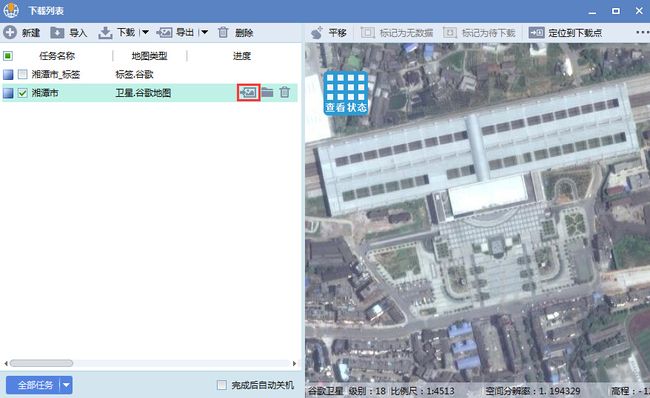Click the 地图类型 column header
This screenshot has width=650, height=398.
click(150, 56)
